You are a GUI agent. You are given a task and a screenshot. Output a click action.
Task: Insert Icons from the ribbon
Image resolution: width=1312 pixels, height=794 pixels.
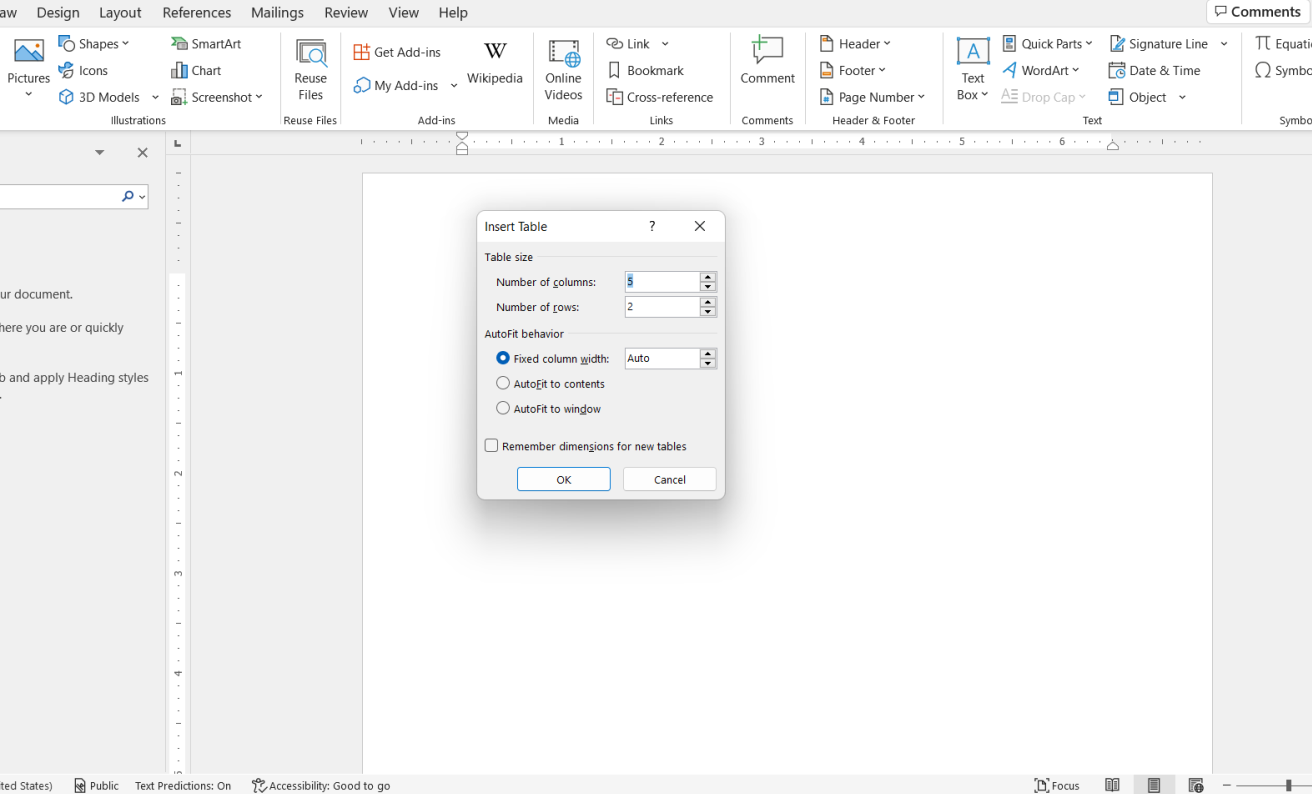[x=83, y=70]
